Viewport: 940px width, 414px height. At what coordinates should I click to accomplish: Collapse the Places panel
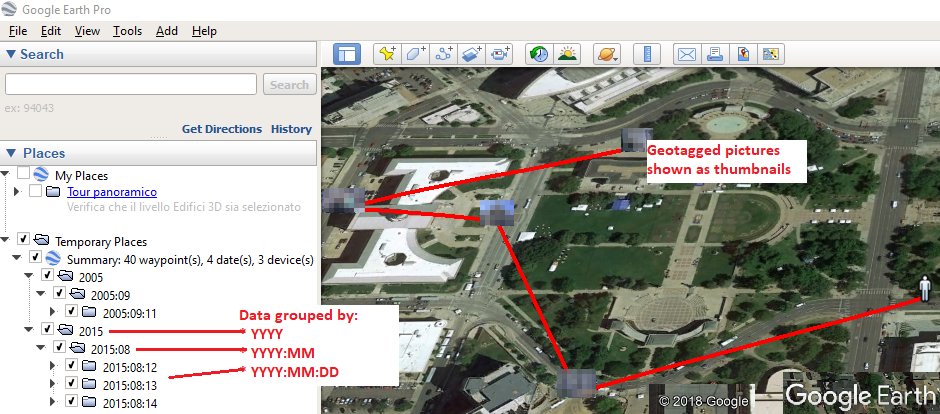(x=10, y=153)
